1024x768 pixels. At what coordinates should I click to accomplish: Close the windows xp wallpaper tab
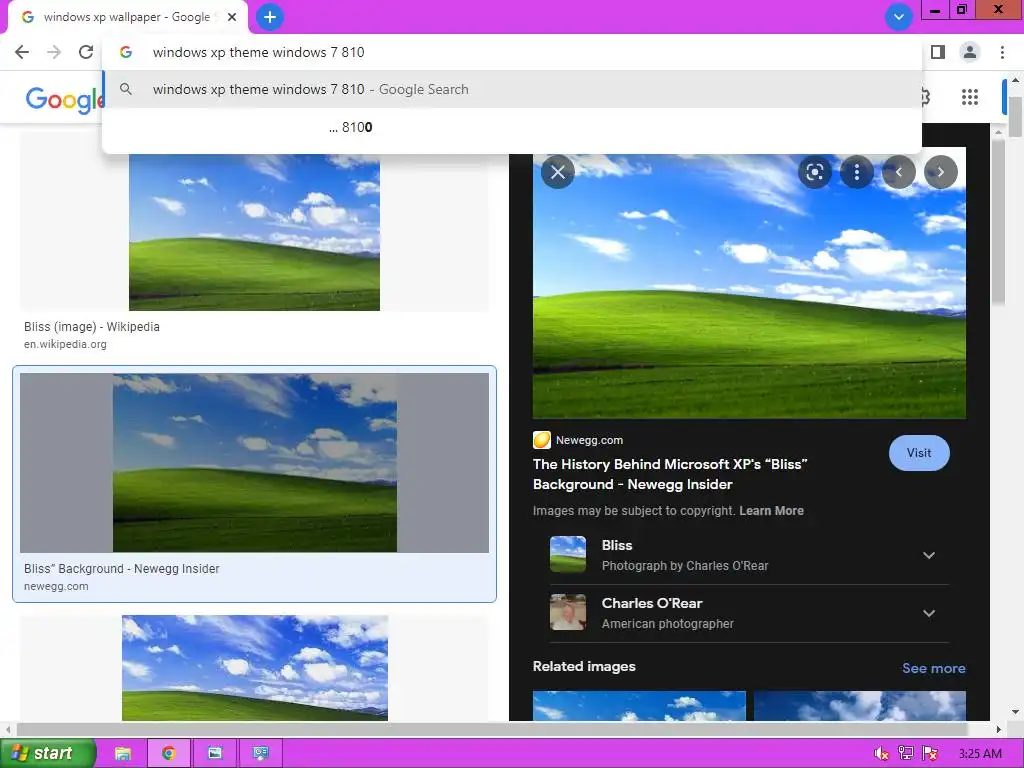[x=232, y=17]
